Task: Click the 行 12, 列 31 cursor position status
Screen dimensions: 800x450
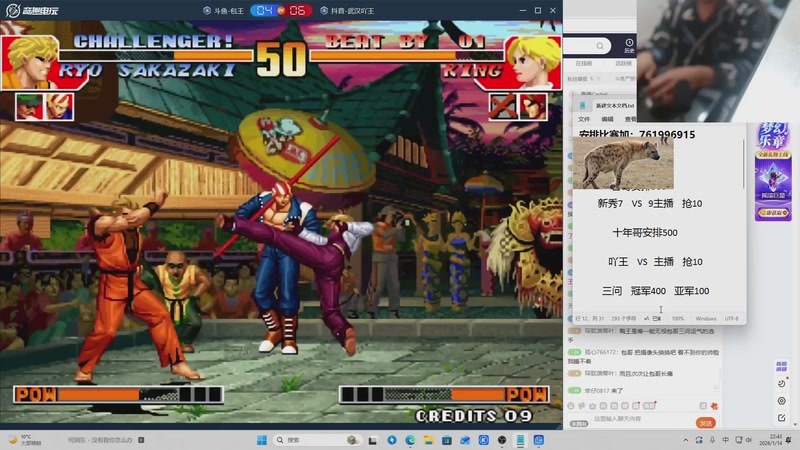Action: coord(590,318)
